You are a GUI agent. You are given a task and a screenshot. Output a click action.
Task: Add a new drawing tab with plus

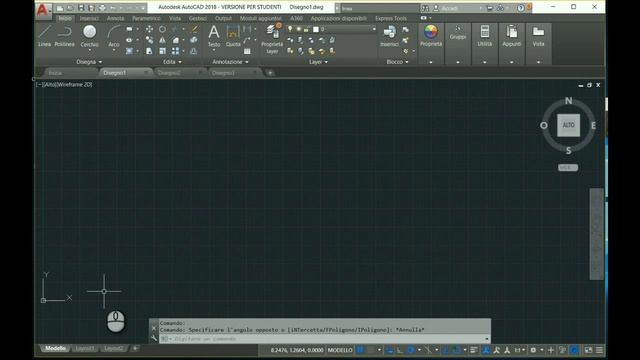click(270, 73)
